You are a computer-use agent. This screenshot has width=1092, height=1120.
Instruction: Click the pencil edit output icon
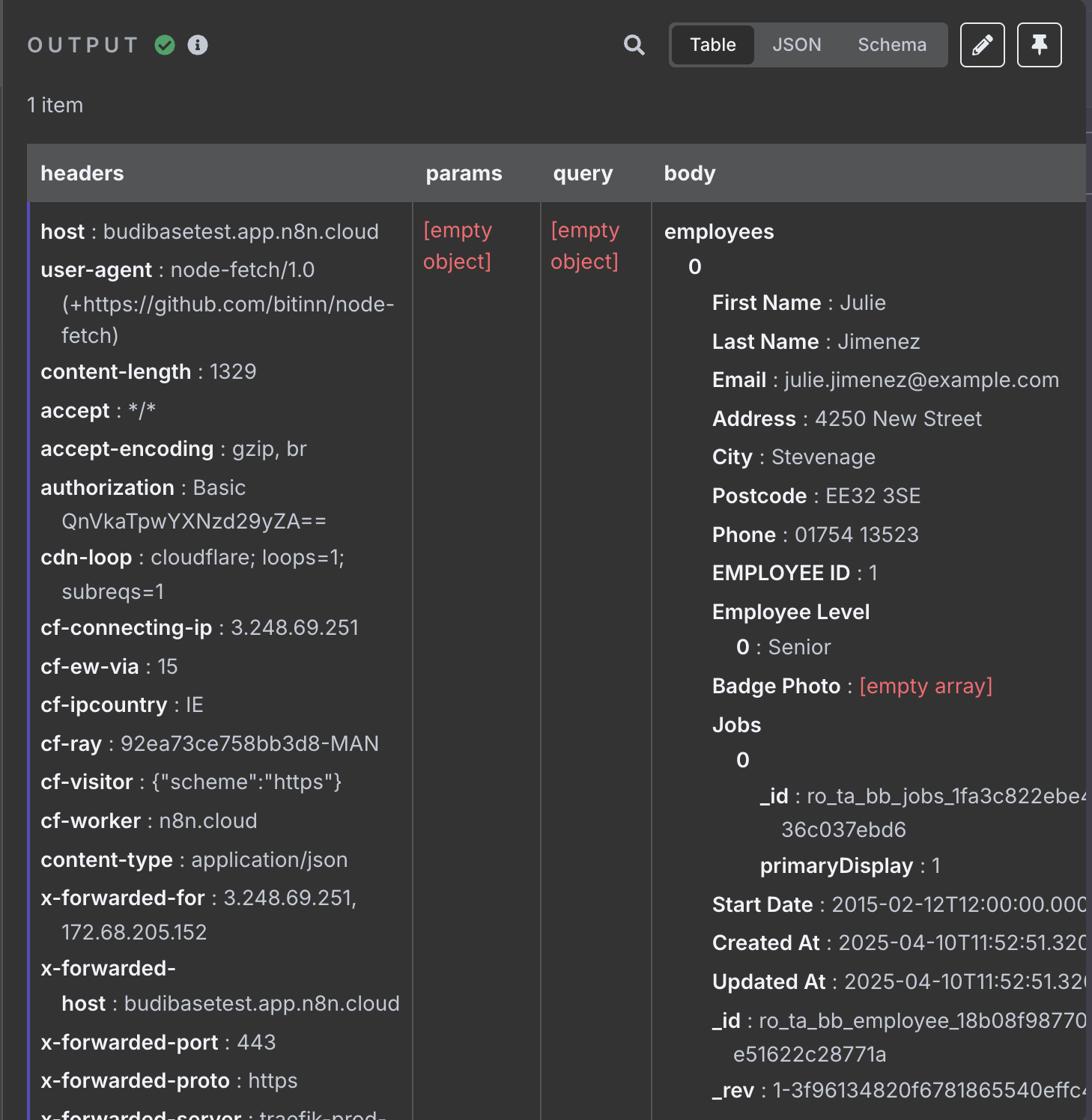click(x=982, y=45)
